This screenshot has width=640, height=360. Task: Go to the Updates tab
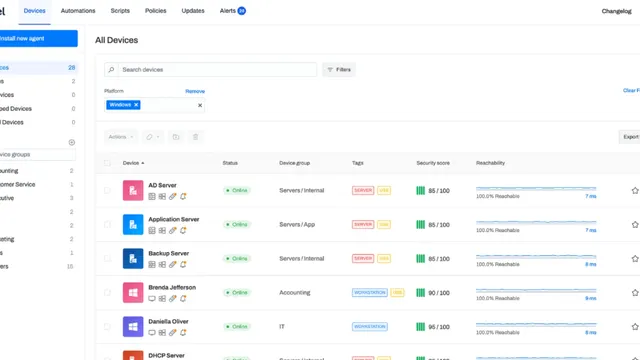193,11
